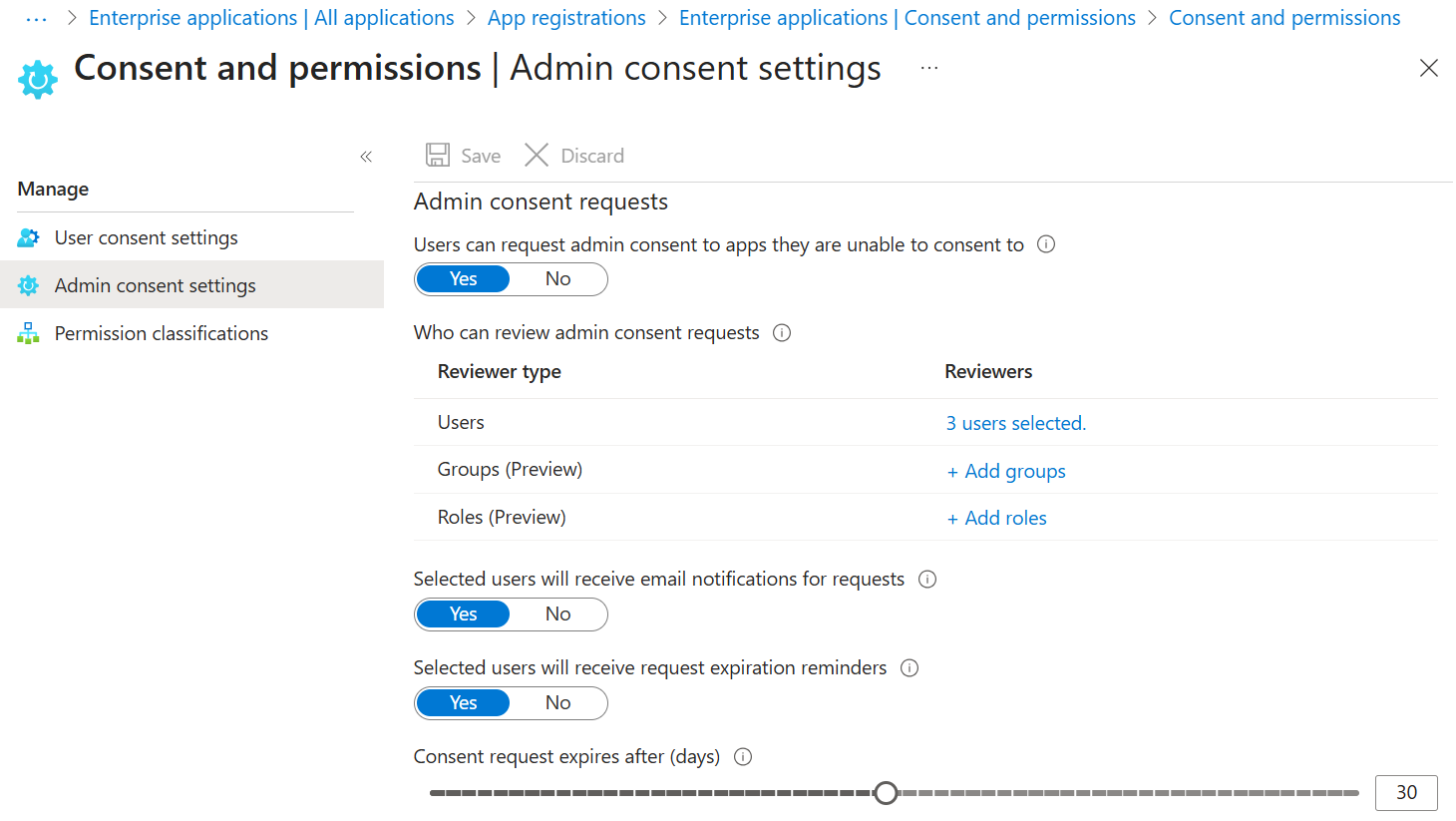Open the breadcrumb overflow ellipsis menu

pos(37,17)
